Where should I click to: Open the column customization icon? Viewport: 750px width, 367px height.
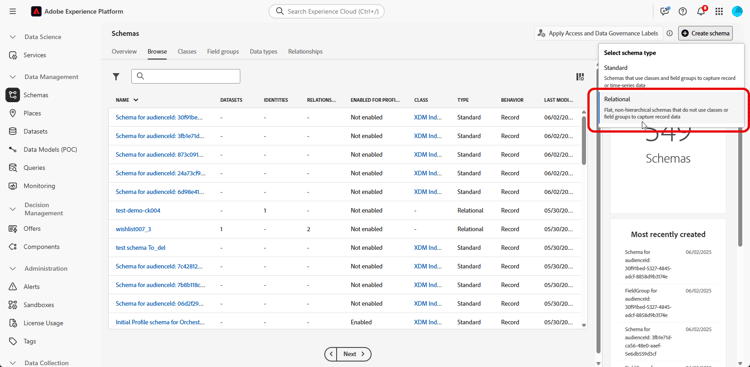pos(580,77)
